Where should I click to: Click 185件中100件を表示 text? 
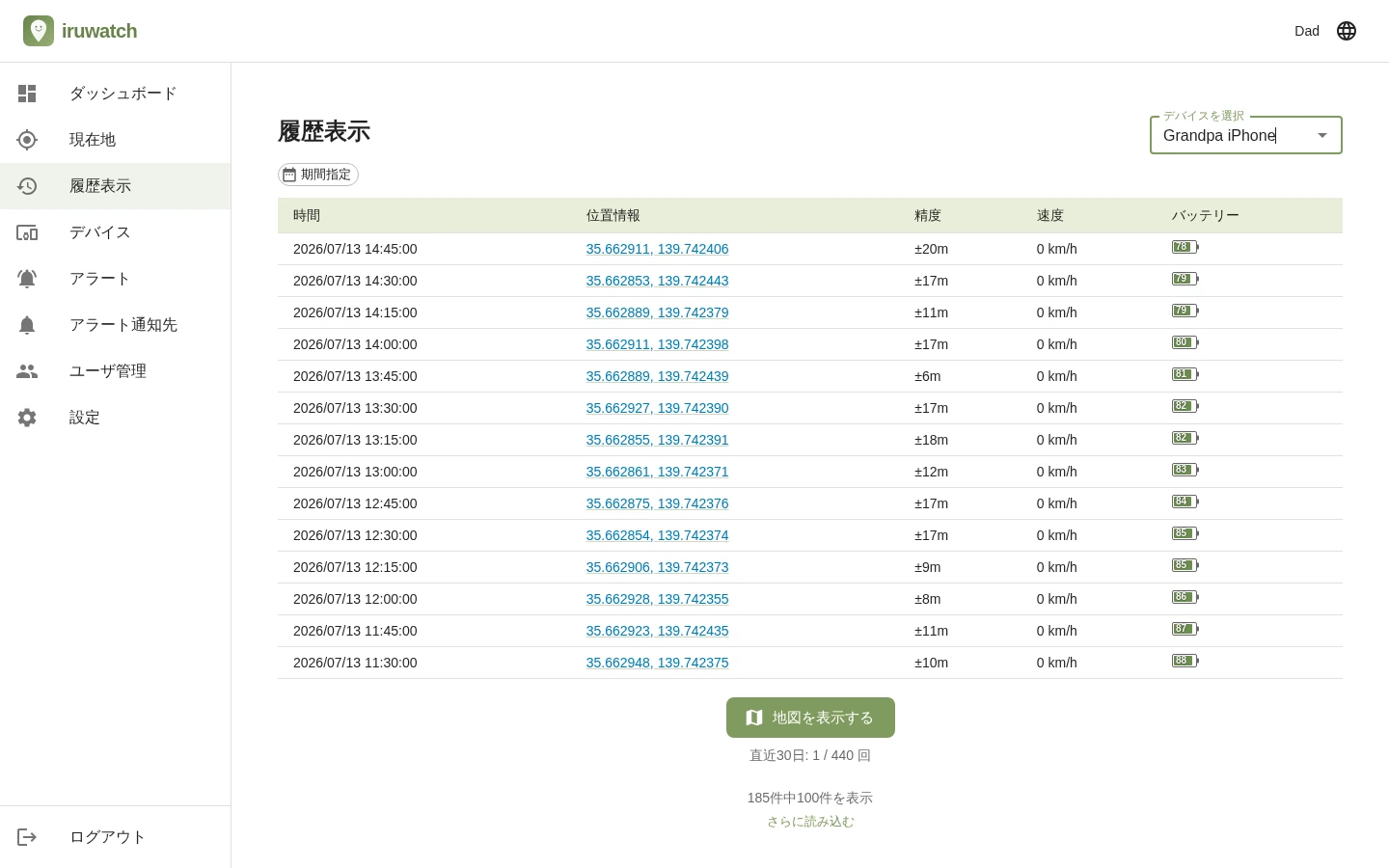point(810,798)
